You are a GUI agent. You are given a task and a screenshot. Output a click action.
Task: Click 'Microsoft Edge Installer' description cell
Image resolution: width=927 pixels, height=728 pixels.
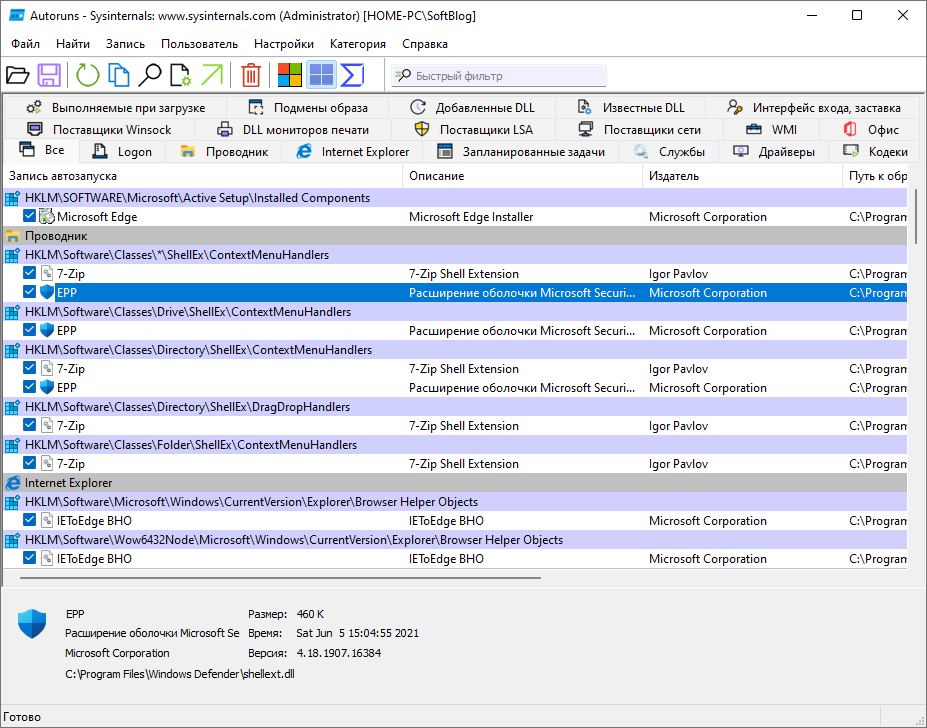471,216
